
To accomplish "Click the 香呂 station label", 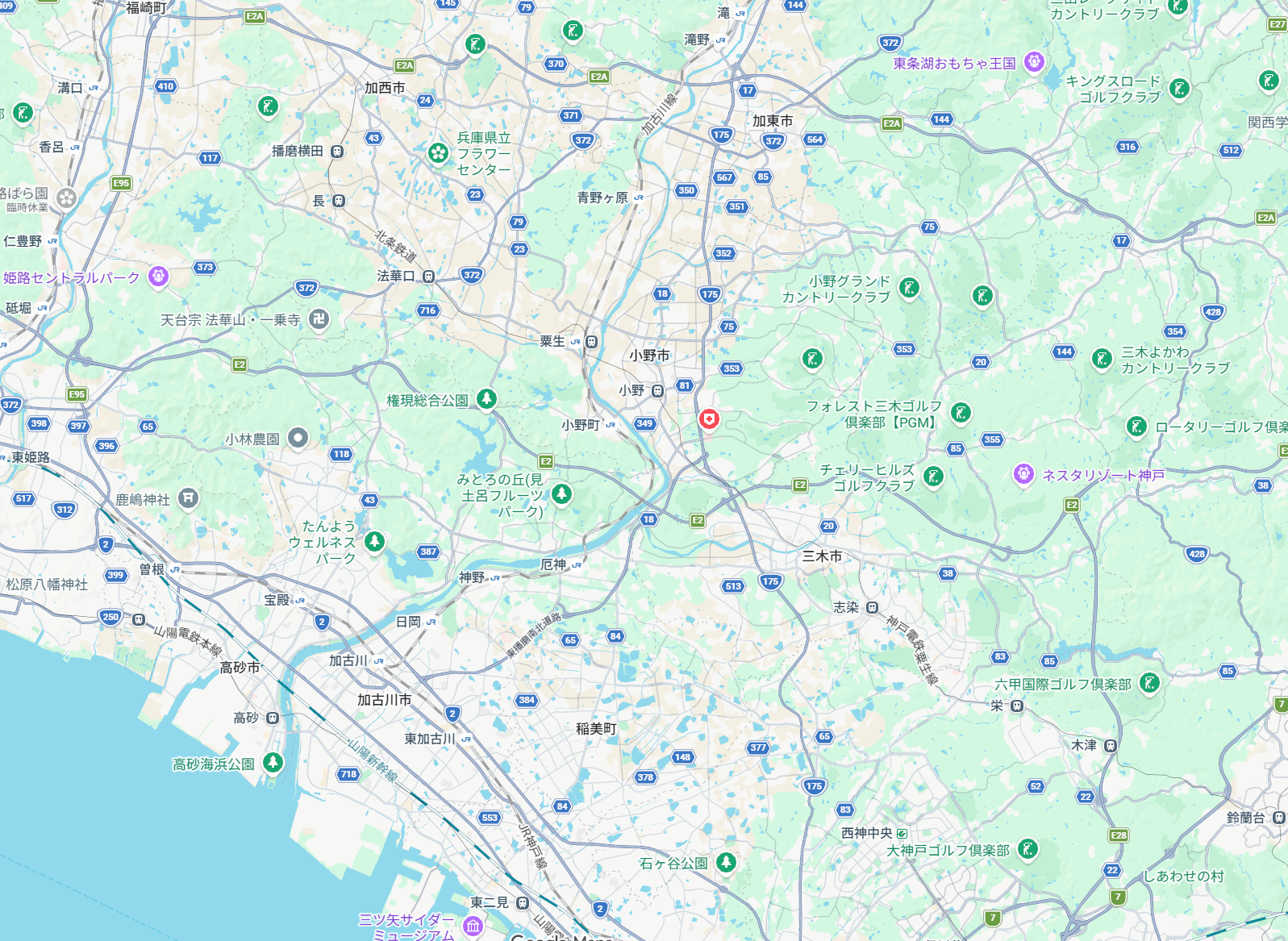I will coord(52,147).
